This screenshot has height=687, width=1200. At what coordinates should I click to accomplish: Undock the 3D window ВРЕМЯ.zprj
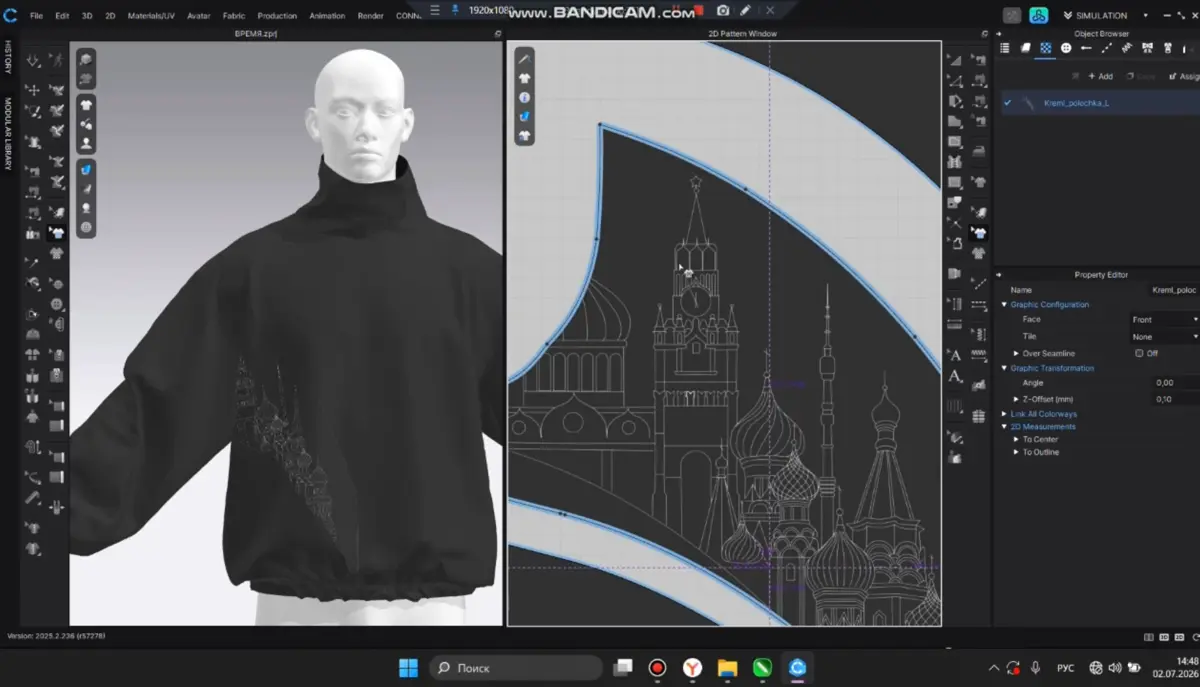click(x=498, y=34)
